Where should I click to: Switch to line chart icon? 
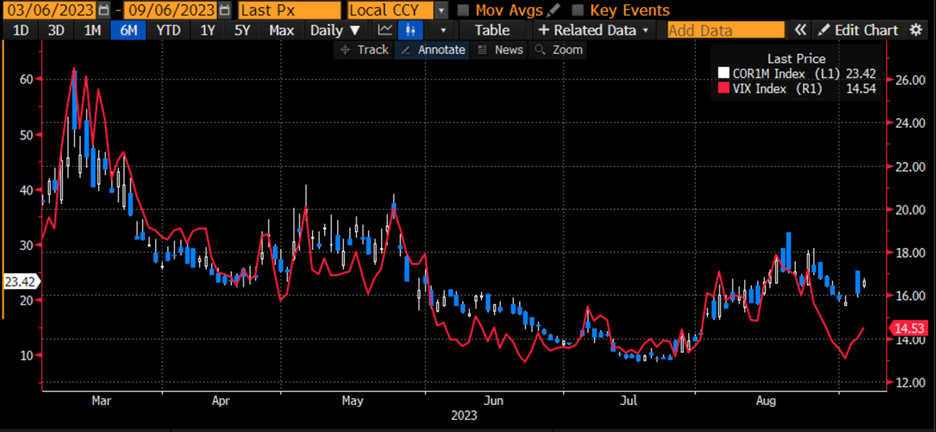tap(386, 30)
